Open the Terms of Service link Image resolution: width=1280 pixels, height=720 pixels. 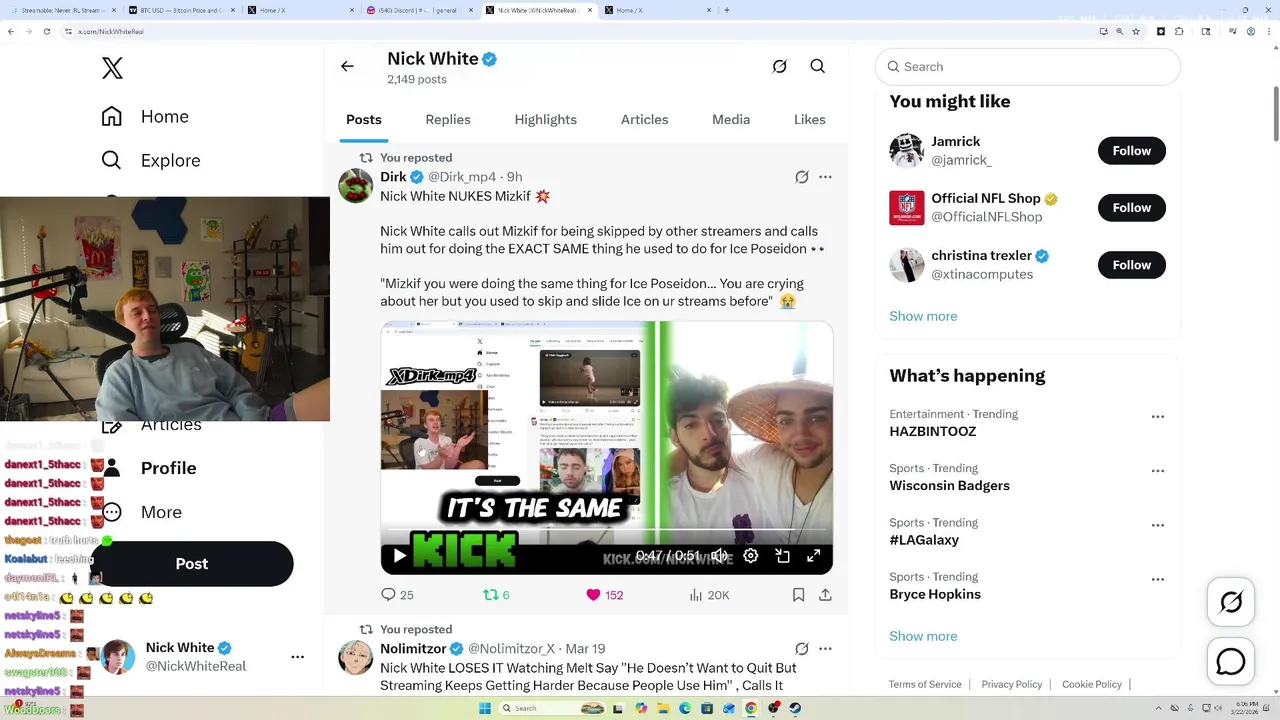925,684
